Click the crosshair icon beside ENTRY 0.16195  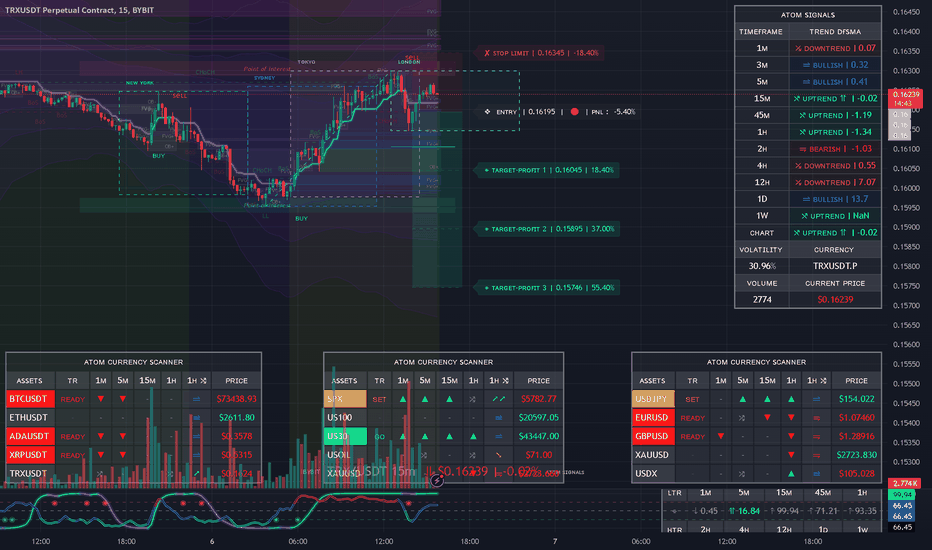[x=487, y=112]
